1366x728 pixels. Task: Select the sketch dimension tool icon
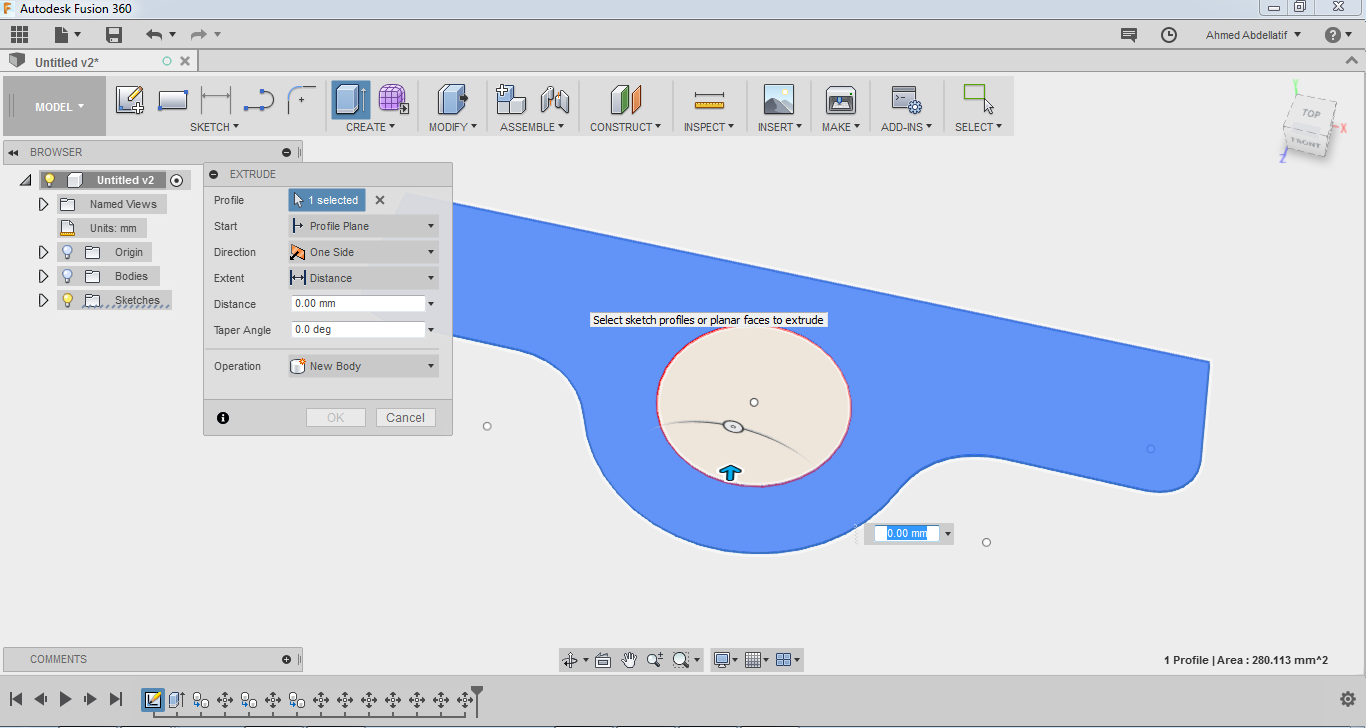point(216,100)
